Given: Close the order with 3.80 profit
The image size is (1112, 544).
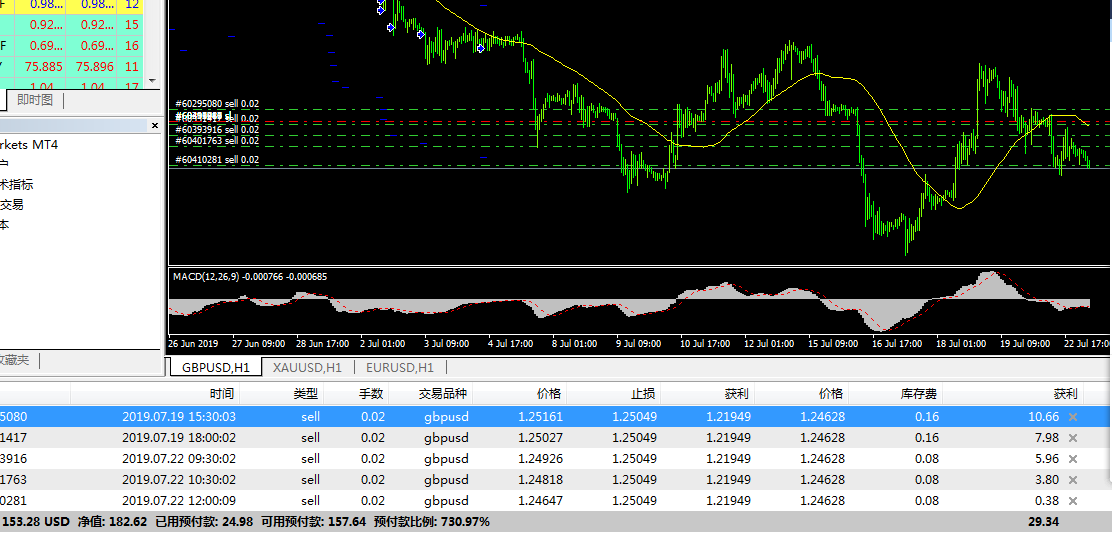Looking at the screenshot, I should 1073,480.
